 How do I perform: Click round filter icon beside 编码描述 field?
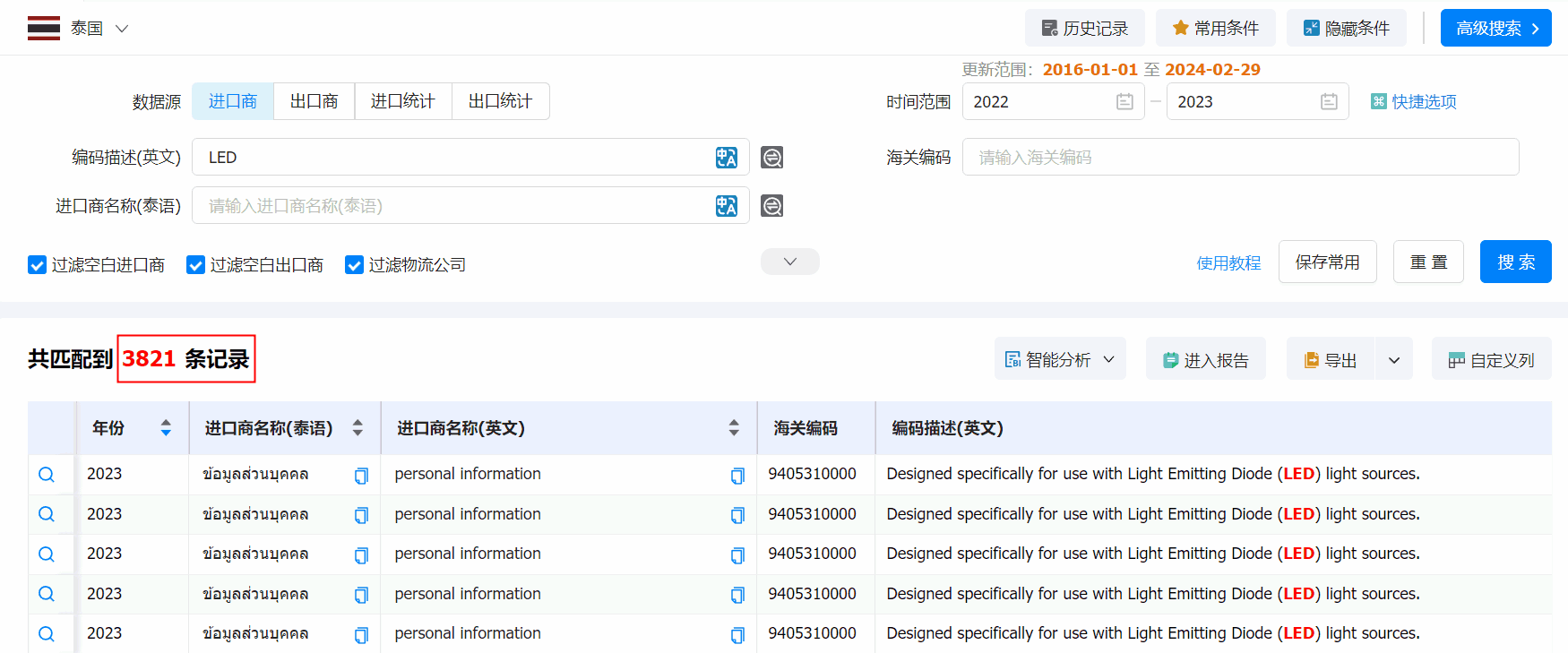(x=771, y=158)
